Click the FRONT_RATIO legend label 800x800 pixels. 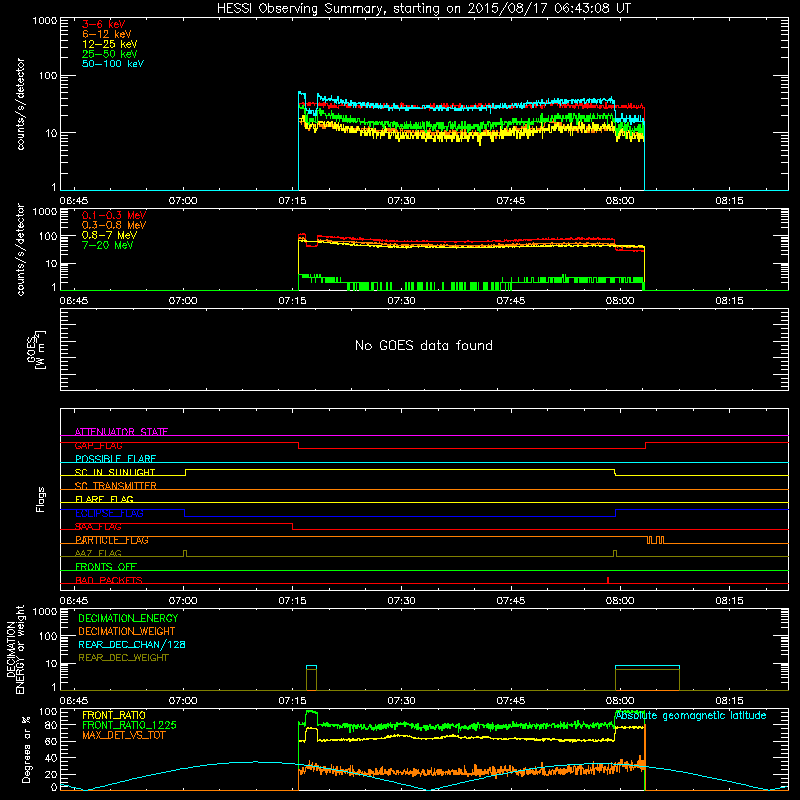[114, 715]
